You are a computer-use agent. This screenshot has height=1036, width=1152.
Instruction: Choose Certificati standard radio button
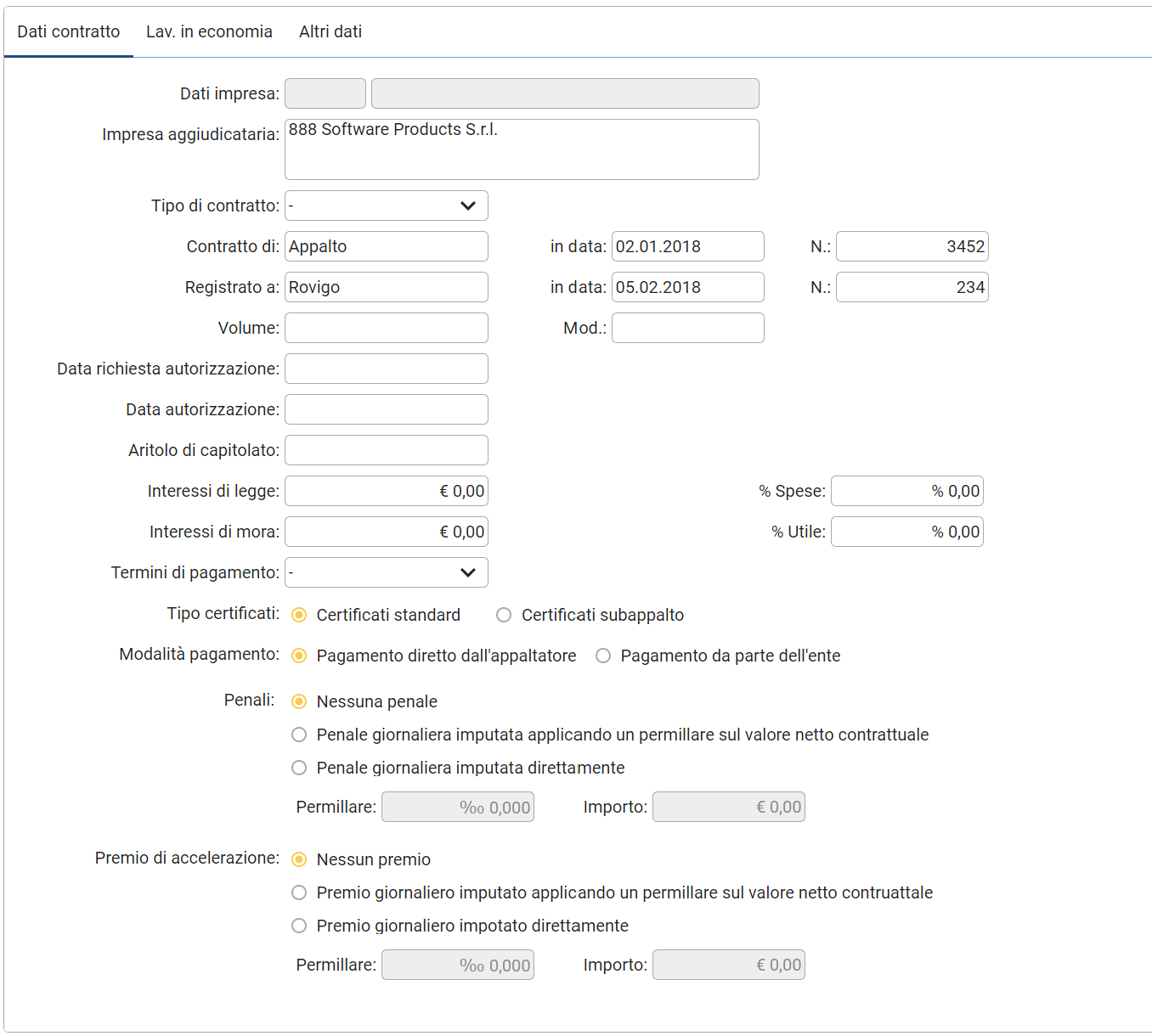tap(299, 615)
